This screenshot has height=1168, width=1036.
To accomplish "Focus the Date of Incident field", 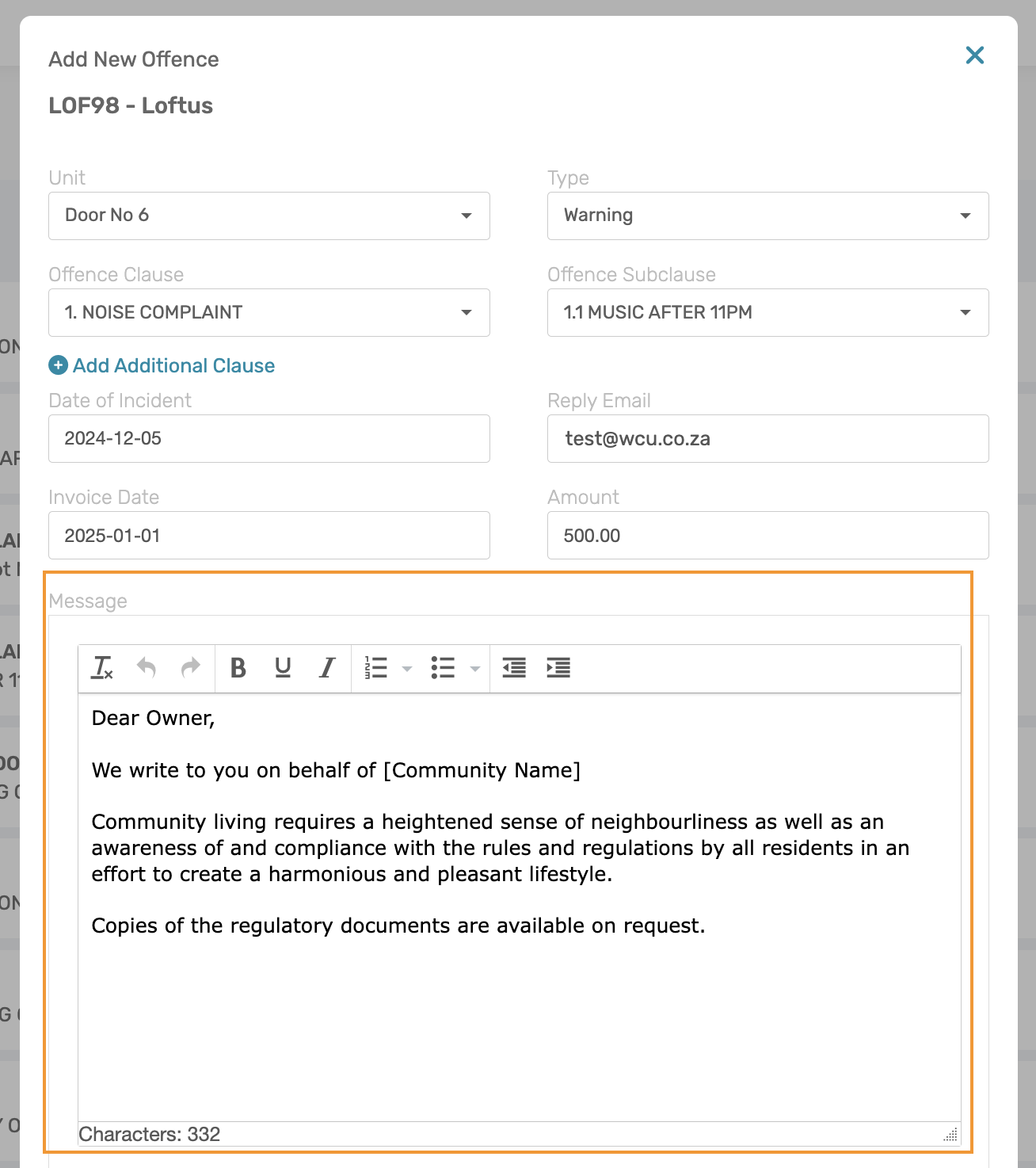I will pyautogui.click(x=269, y=438).
